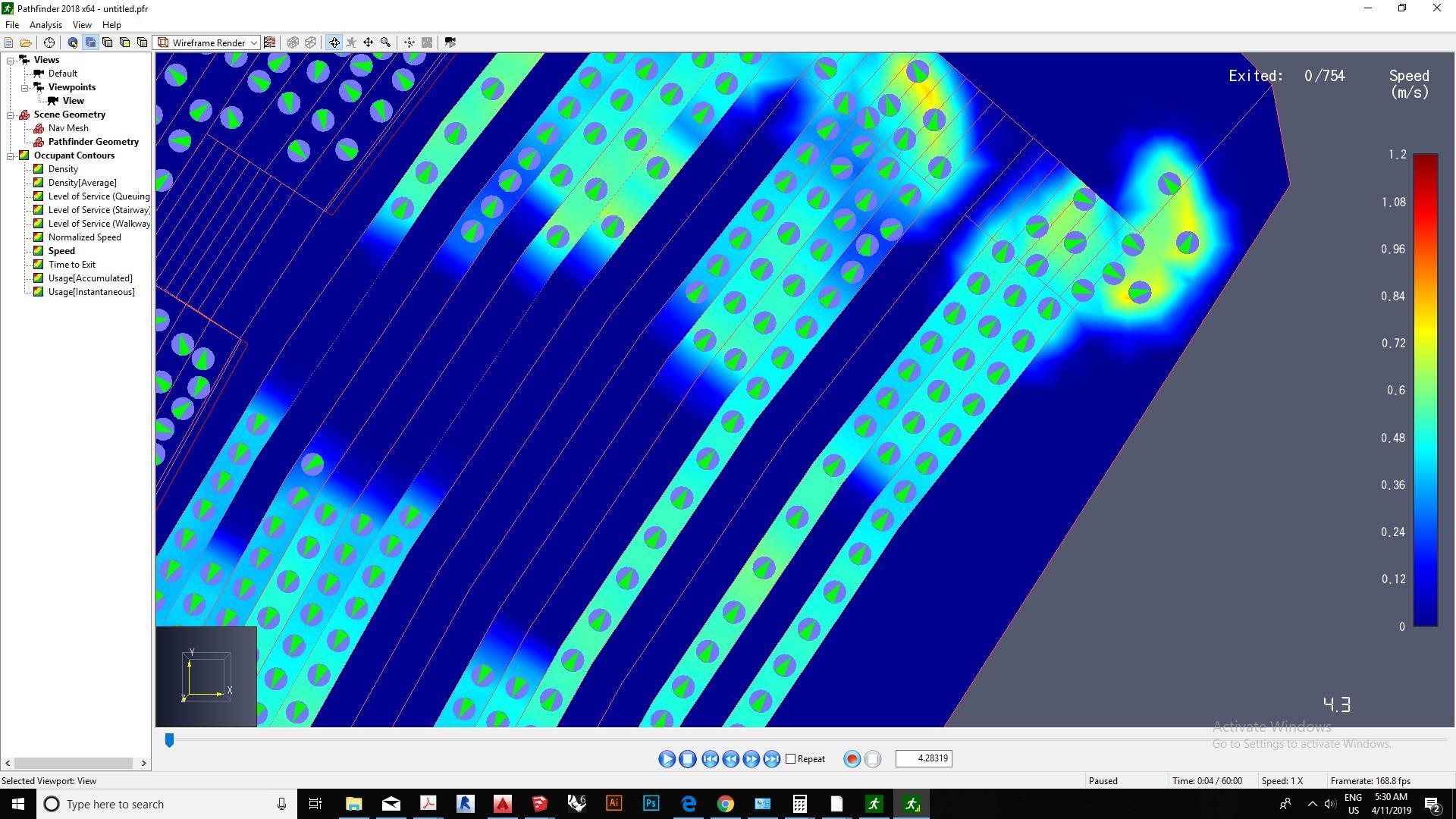Click the camera viewpoint icon
This screenshot has height=819, width=1456.
(x=450, y=42)
